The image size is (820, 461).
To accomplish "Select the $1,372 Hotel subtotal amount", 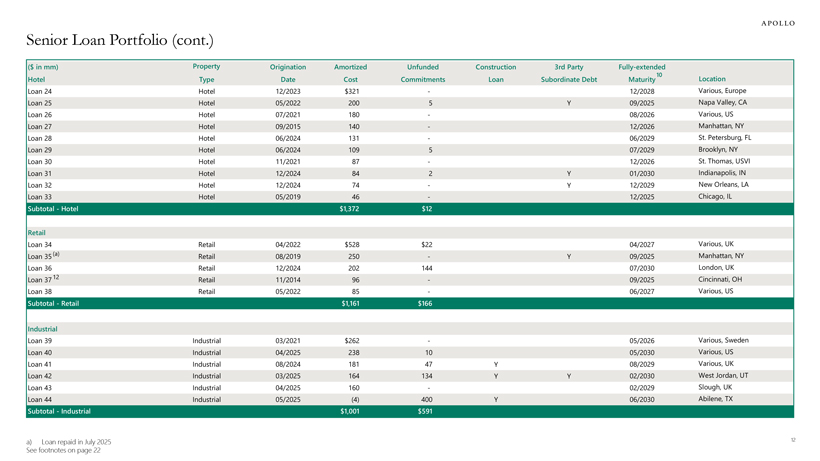I will point(349,209).
